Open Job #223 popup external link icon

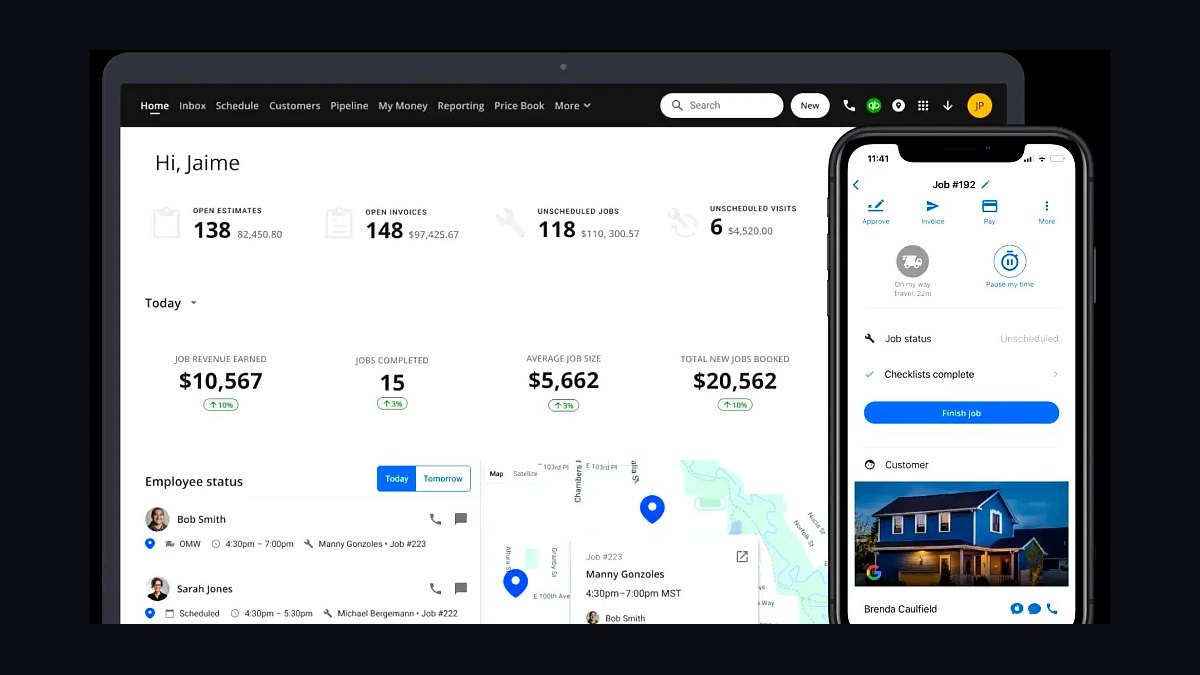pos(742,557)
